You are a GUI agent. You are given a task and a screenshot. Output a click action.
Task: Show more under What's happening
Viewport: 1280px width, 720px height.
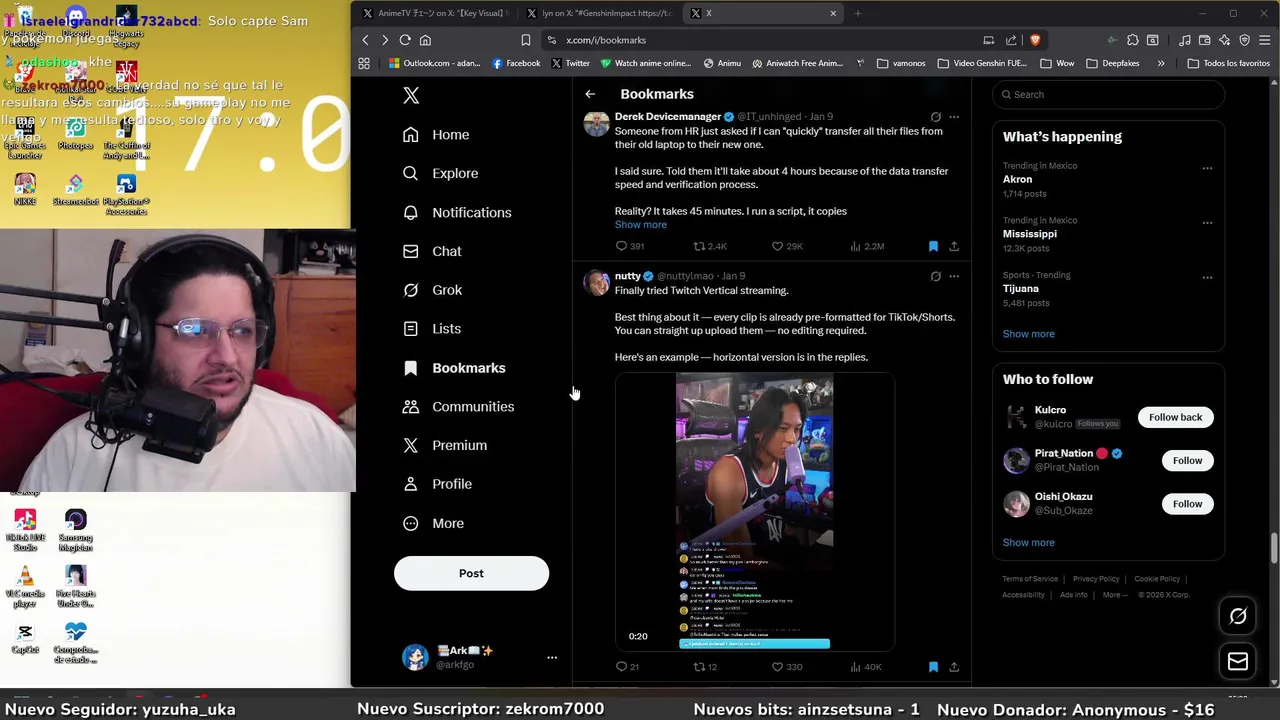click(1028, 334)
